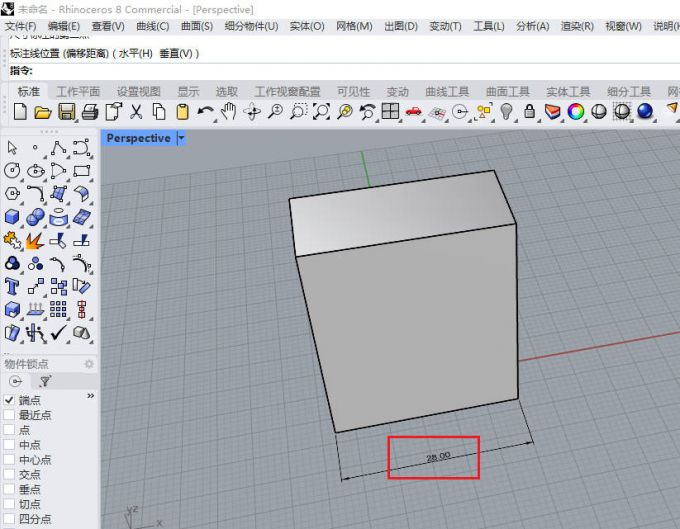
Task: Open the 文件(F) menu
Action: [20, 26]
